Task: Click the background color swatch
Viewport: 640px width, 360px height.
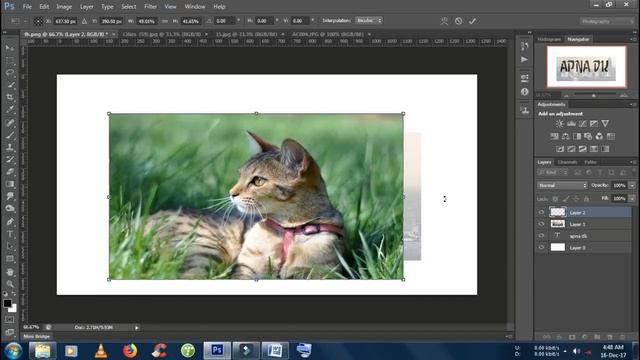Action: click(13, 309)
